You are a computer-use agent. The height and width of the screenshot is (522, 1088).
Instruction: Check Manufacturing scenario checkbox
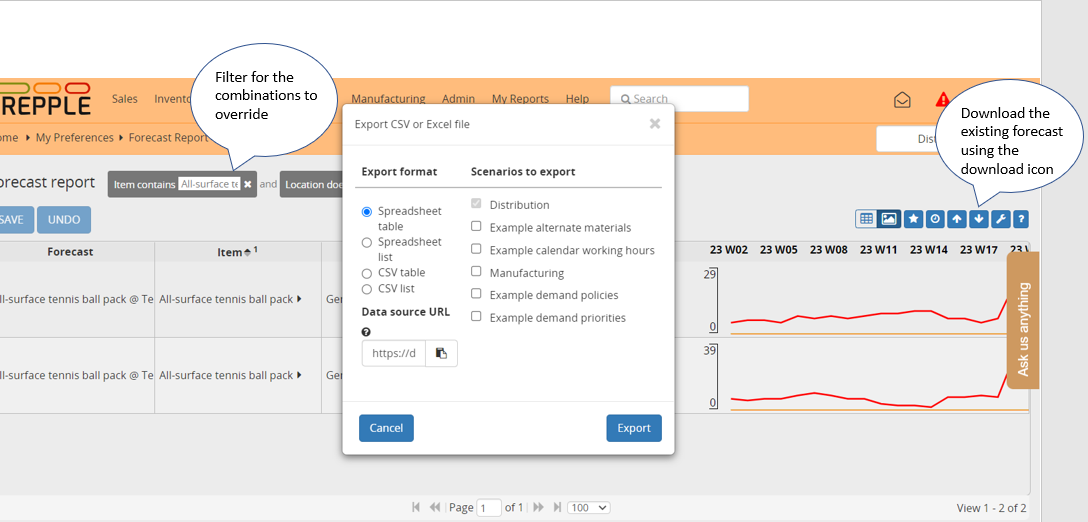[x=476, y=271]
